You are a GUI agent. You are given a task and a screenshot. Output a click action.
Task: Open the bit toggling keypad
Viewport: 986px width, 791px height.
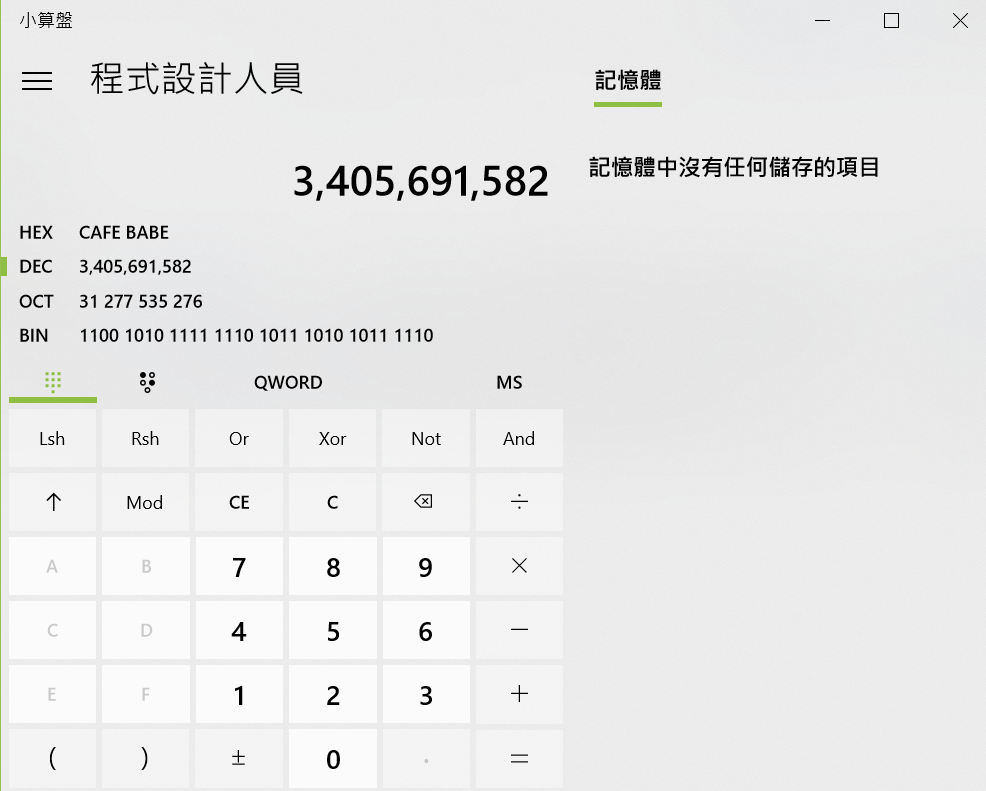pyautogui.click(x=147, y=381)
